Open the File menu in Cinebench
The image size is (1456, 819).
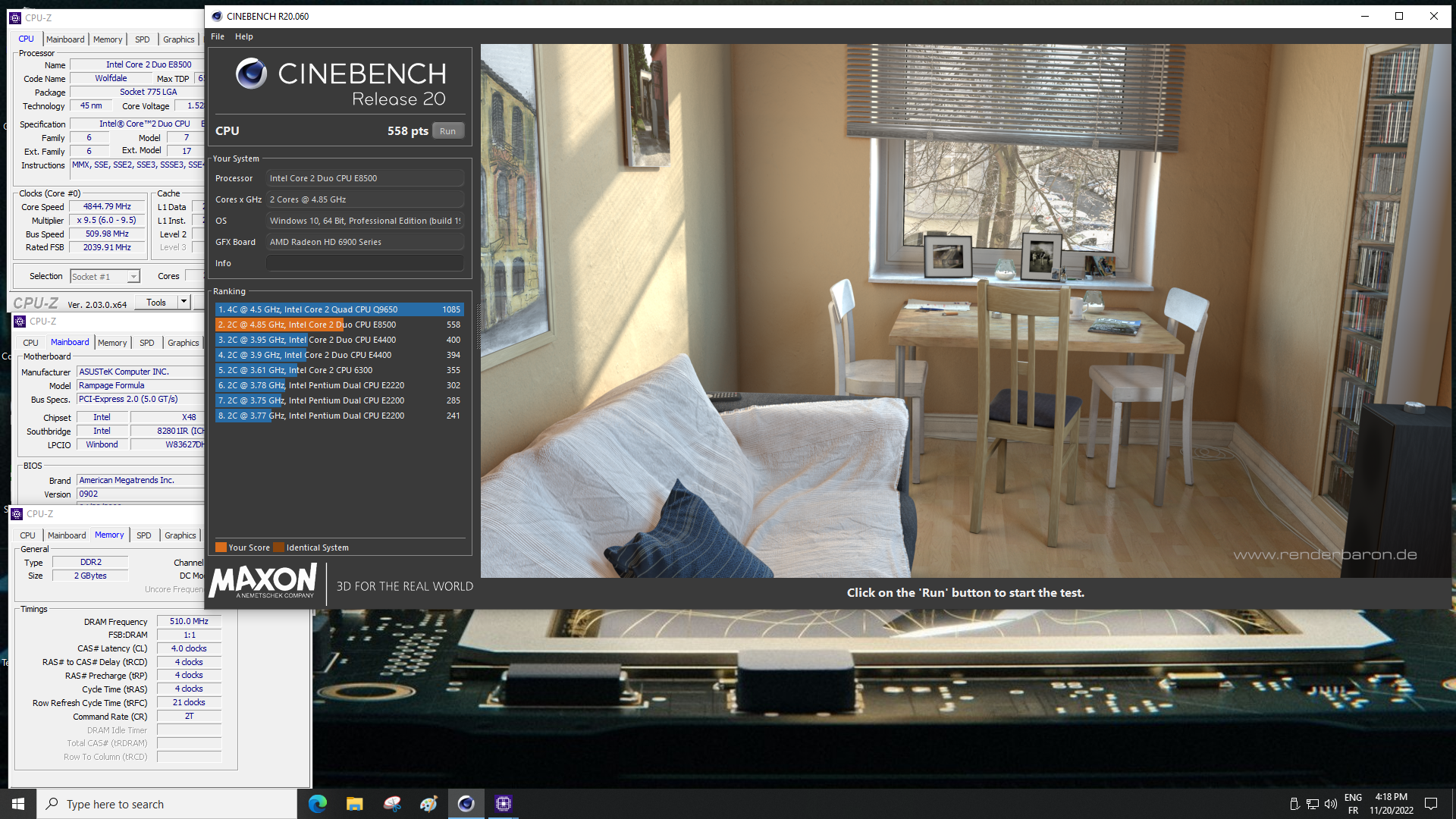[x=218, y=36]
